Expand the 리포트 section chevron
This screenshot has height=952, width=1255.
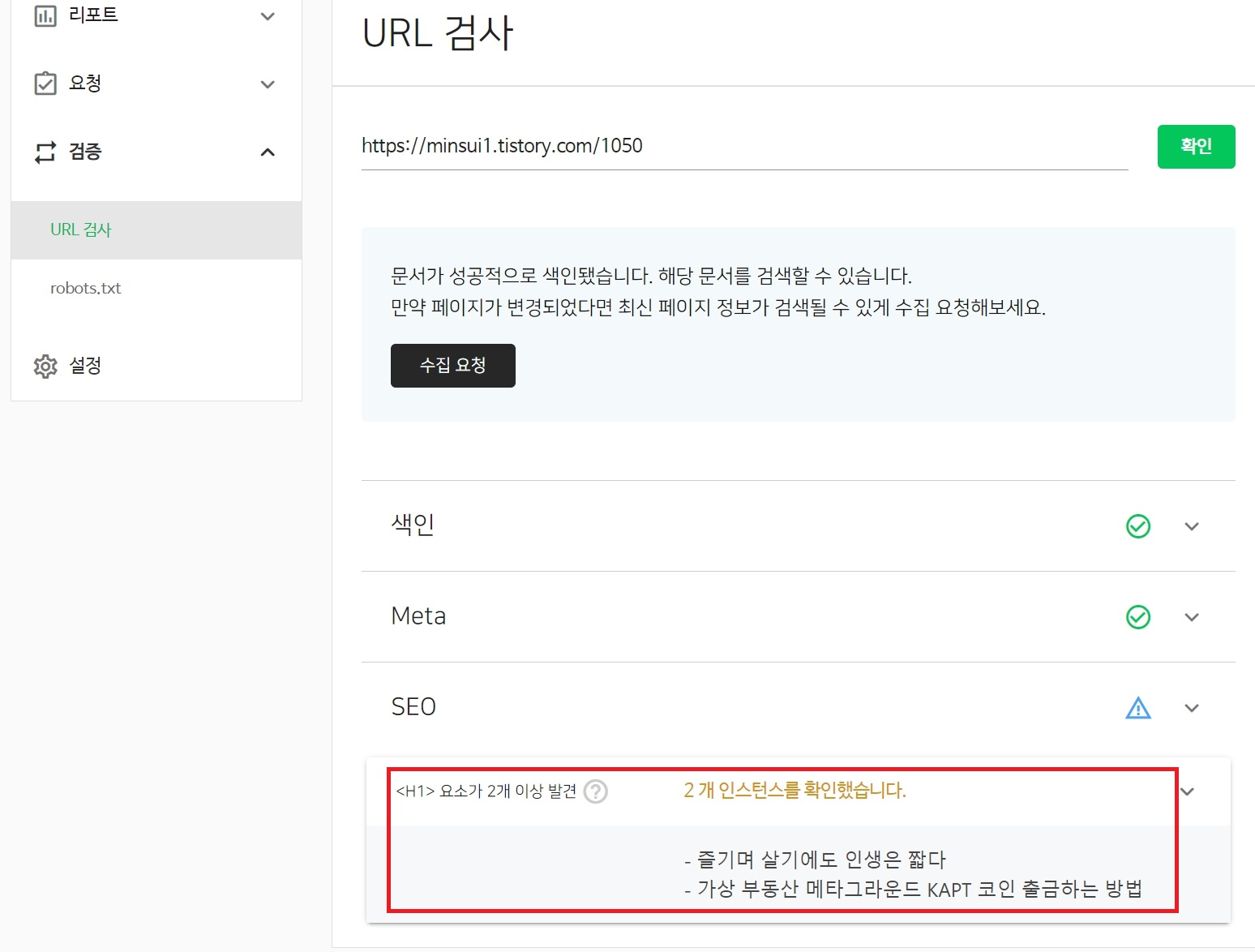[268, 15]
